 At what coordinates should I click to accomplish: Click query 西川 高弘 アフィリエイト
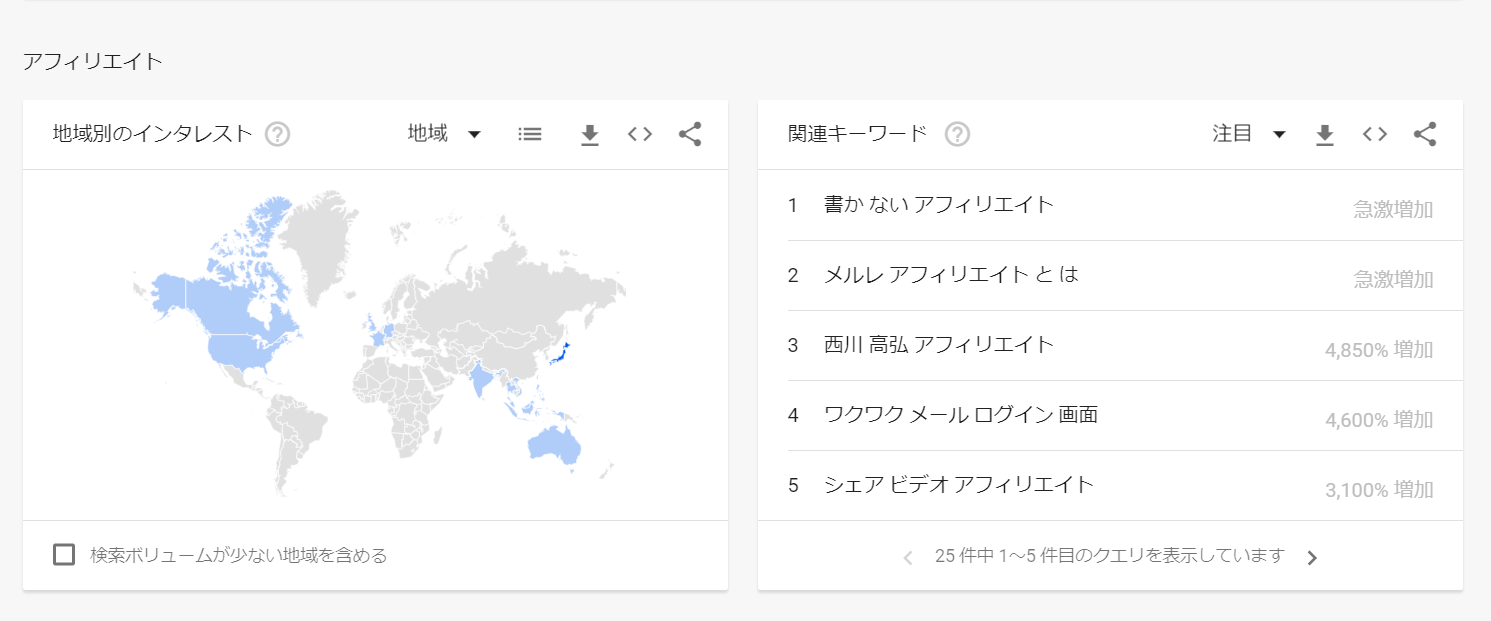938,345
